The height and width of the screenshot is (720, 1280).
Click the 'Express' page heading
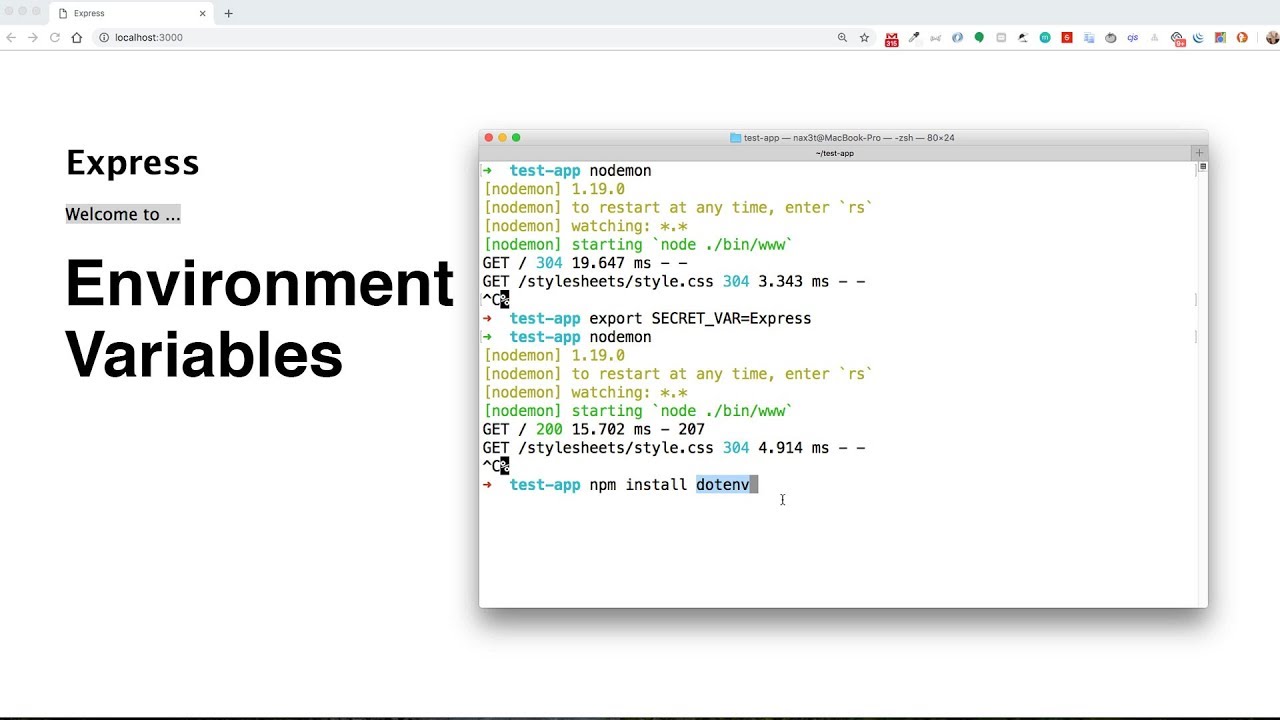133,162
